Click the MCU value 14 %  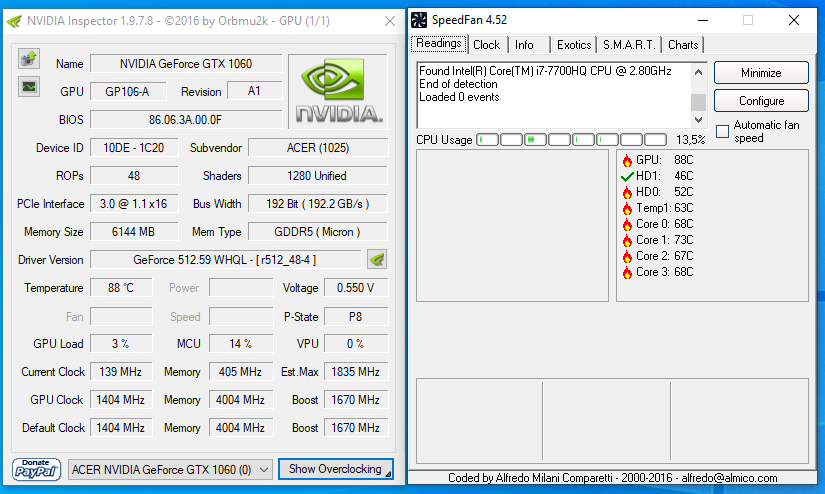click(x=240, y=344)
